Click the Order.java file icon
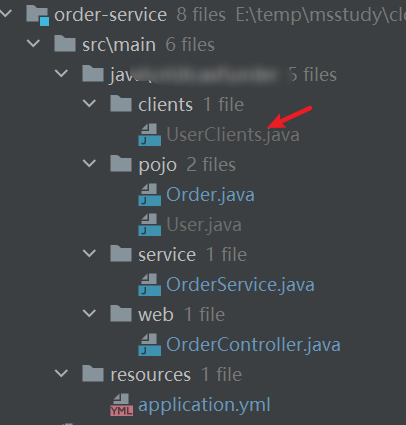The height and width of the screenshot is (425, 406). click(x=150, y=195)
